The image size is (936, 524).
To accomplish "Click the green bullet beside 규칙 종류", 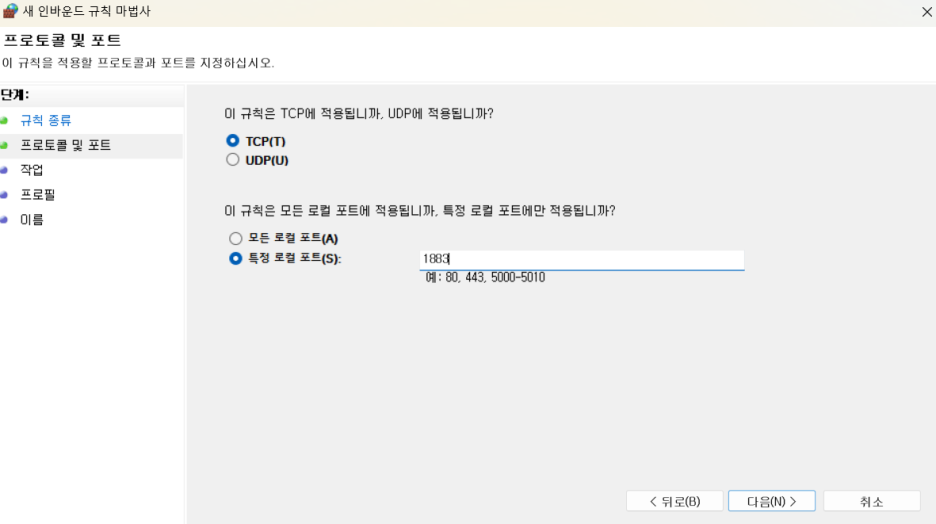I will (x=4, y=121).
